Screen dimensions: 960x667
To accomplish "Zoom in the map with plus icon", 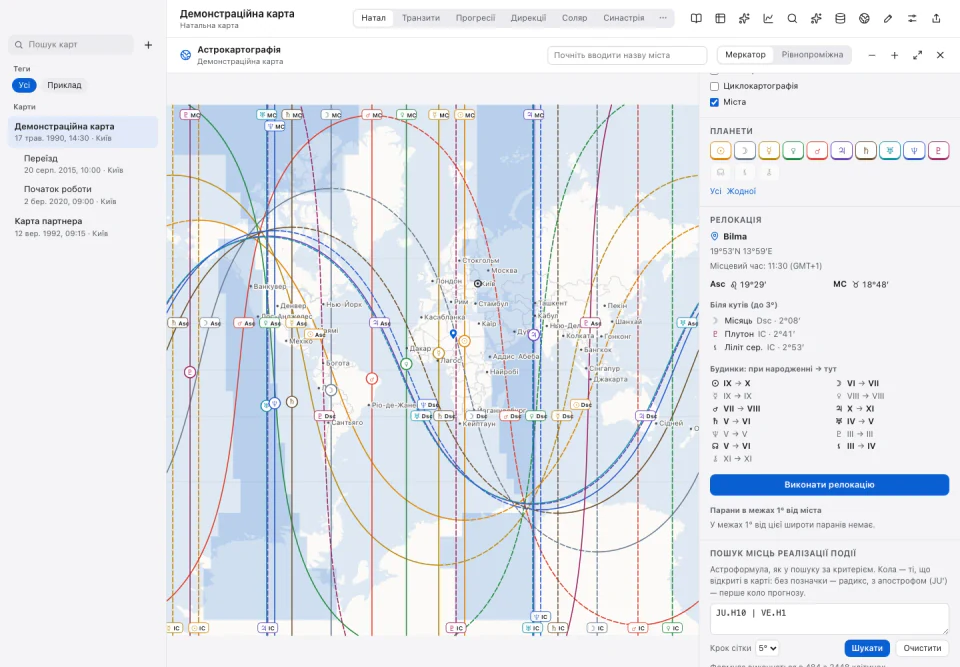I will [x=894, y=55].
